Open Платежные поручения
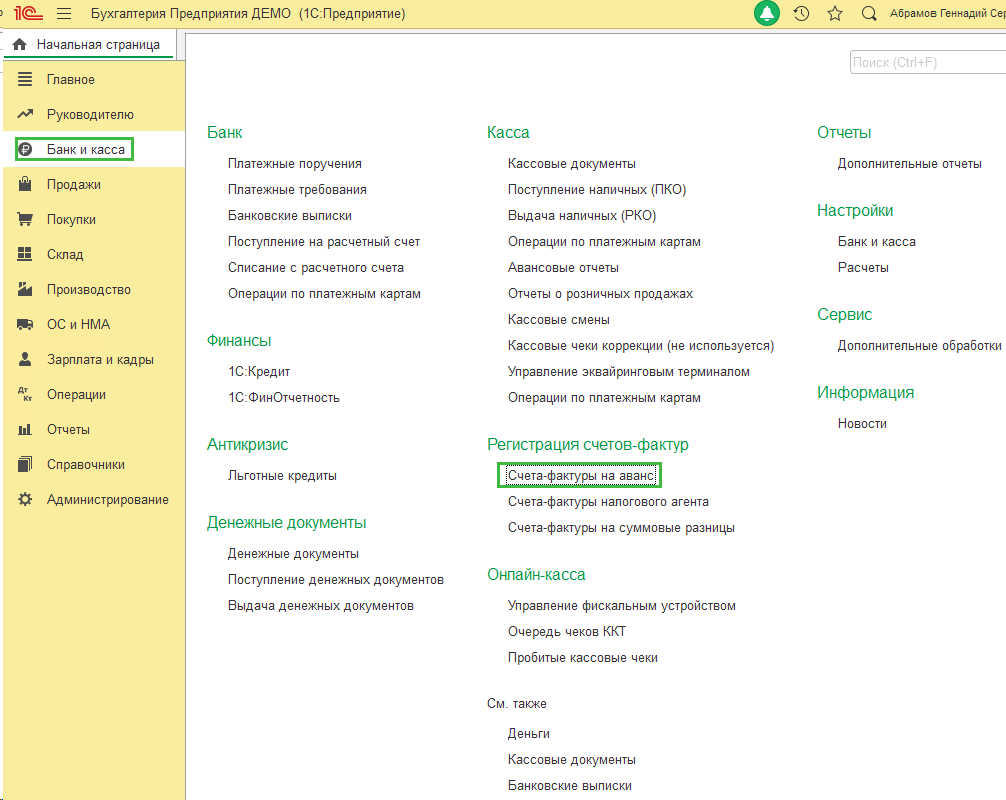Image resolution: width=1006 pixels, height=800 pixels. point(294,164)
